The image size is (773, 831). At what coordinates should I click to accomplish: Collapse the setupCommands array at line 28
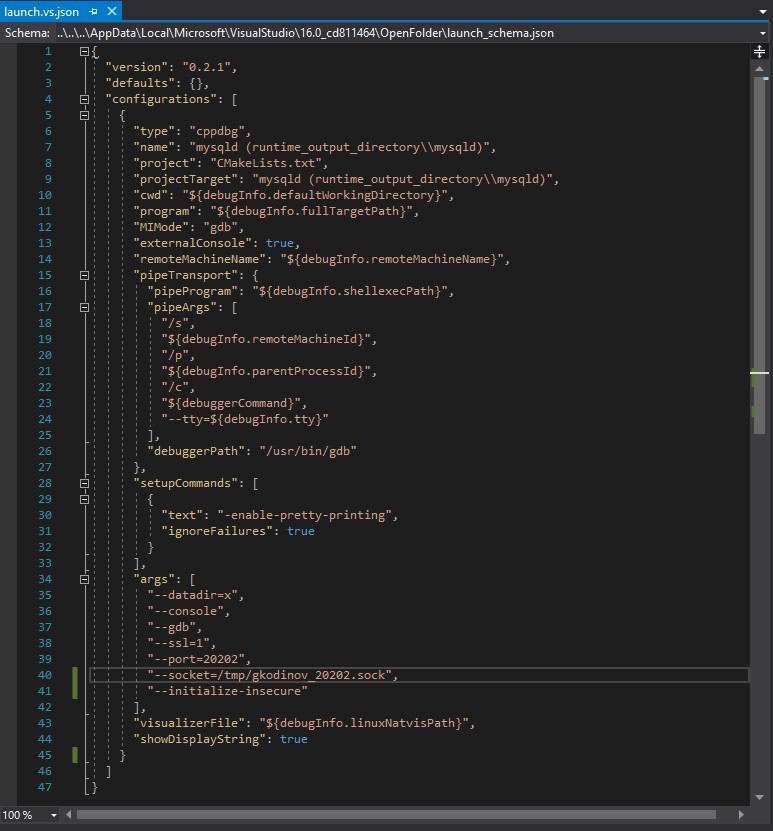coord(84,483)
